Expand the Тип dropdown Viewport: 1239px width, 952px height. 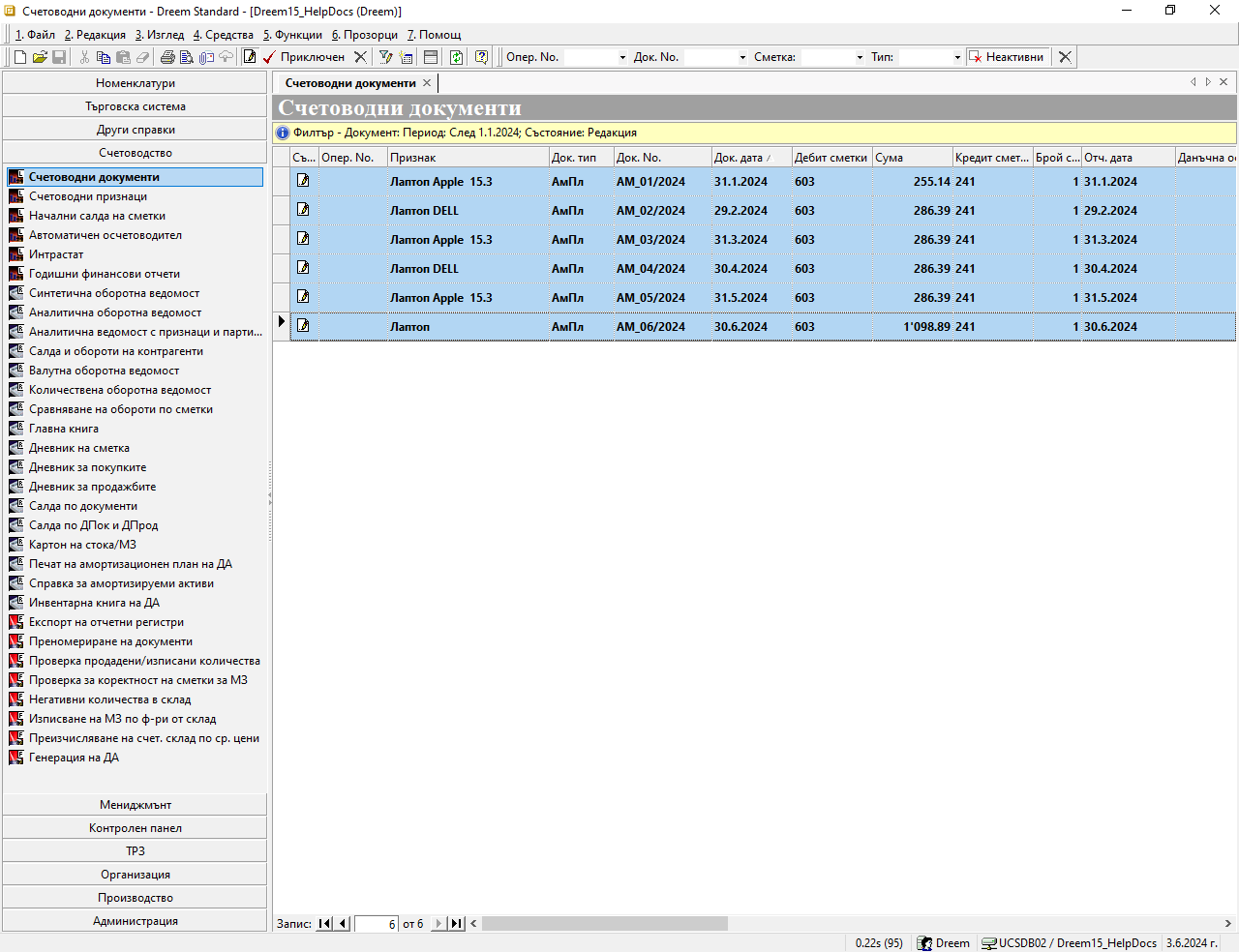(x=957, y=58)
